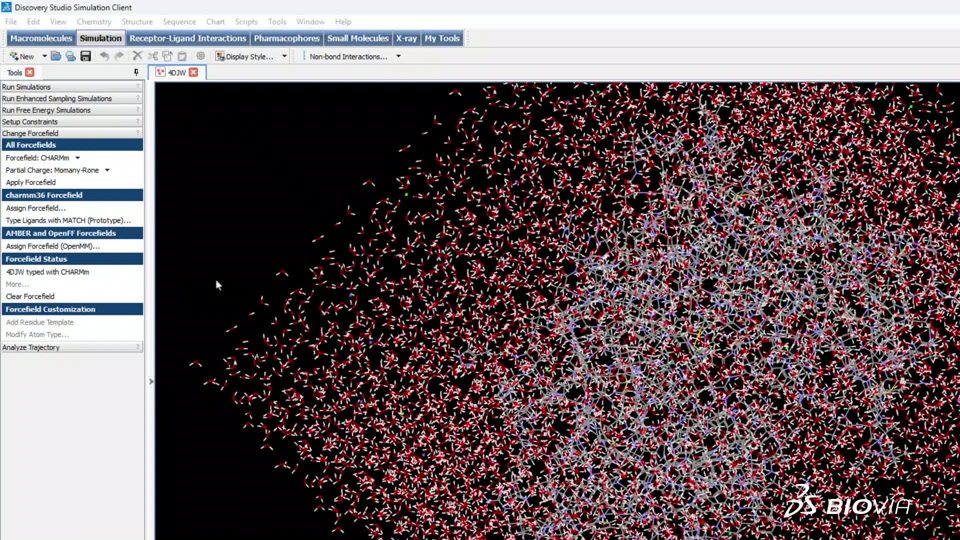Close the 4DJW document tab
Image resolution: width=960 pixels, height=540 pixels.
click(x=193, y=72)
